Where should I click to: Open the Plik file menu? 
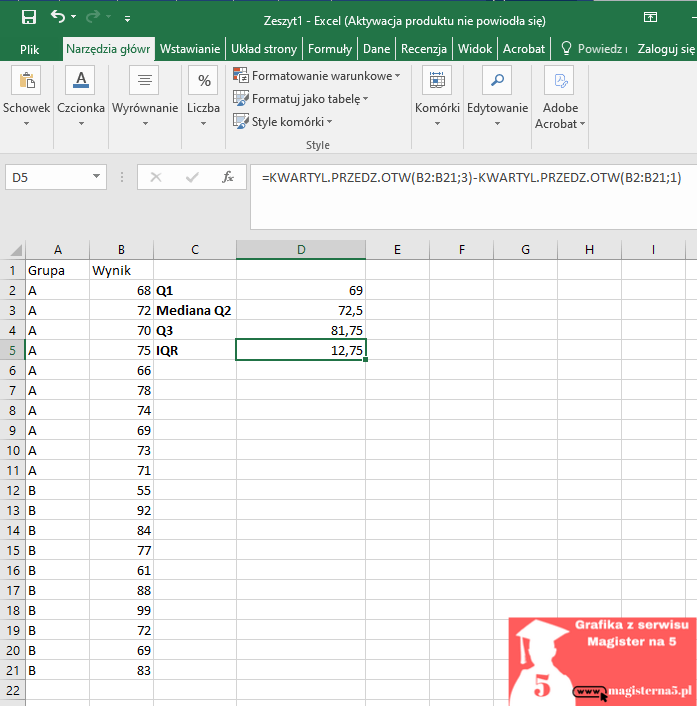tap(30, 48)
